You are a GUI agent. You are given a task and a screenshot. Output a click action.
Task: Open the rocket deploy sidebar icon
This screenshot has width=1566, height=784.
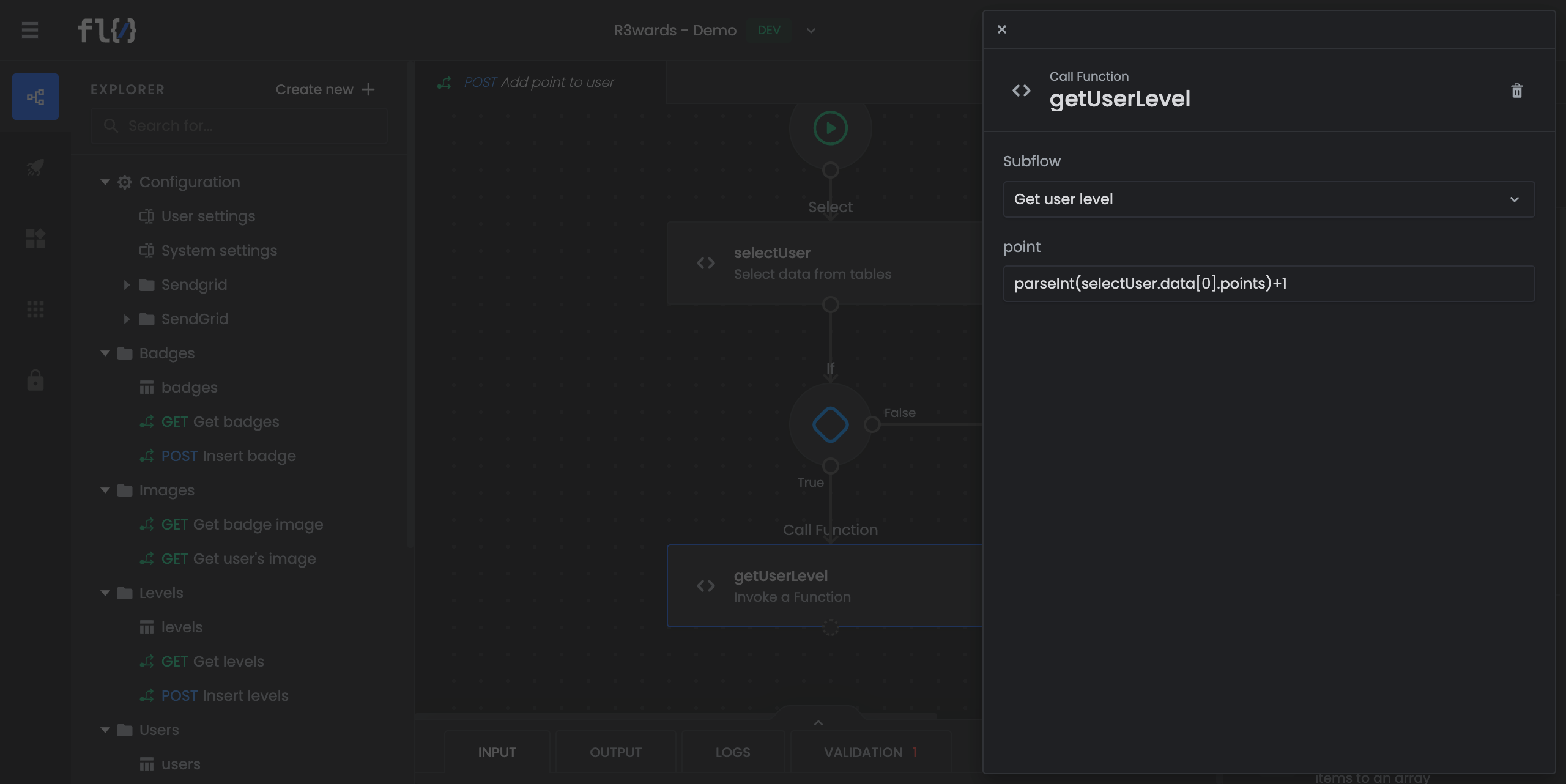tap(35, 167)
